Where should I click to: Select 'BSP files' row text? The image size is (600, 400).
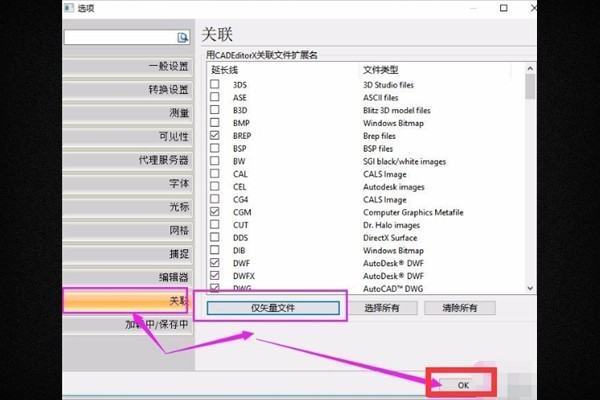378,149
